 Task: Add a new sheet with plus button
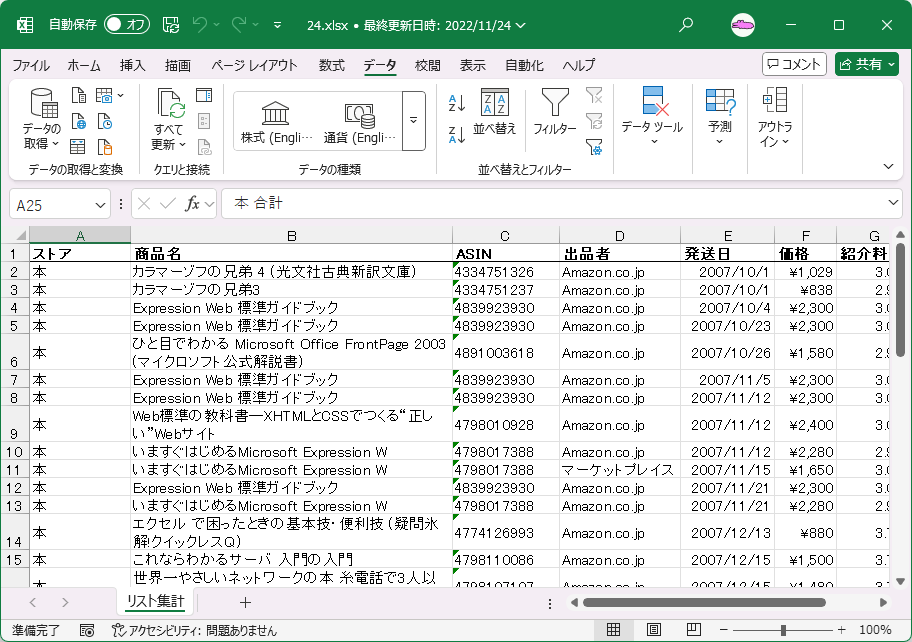pyautogui.click(x=245, y=602)
